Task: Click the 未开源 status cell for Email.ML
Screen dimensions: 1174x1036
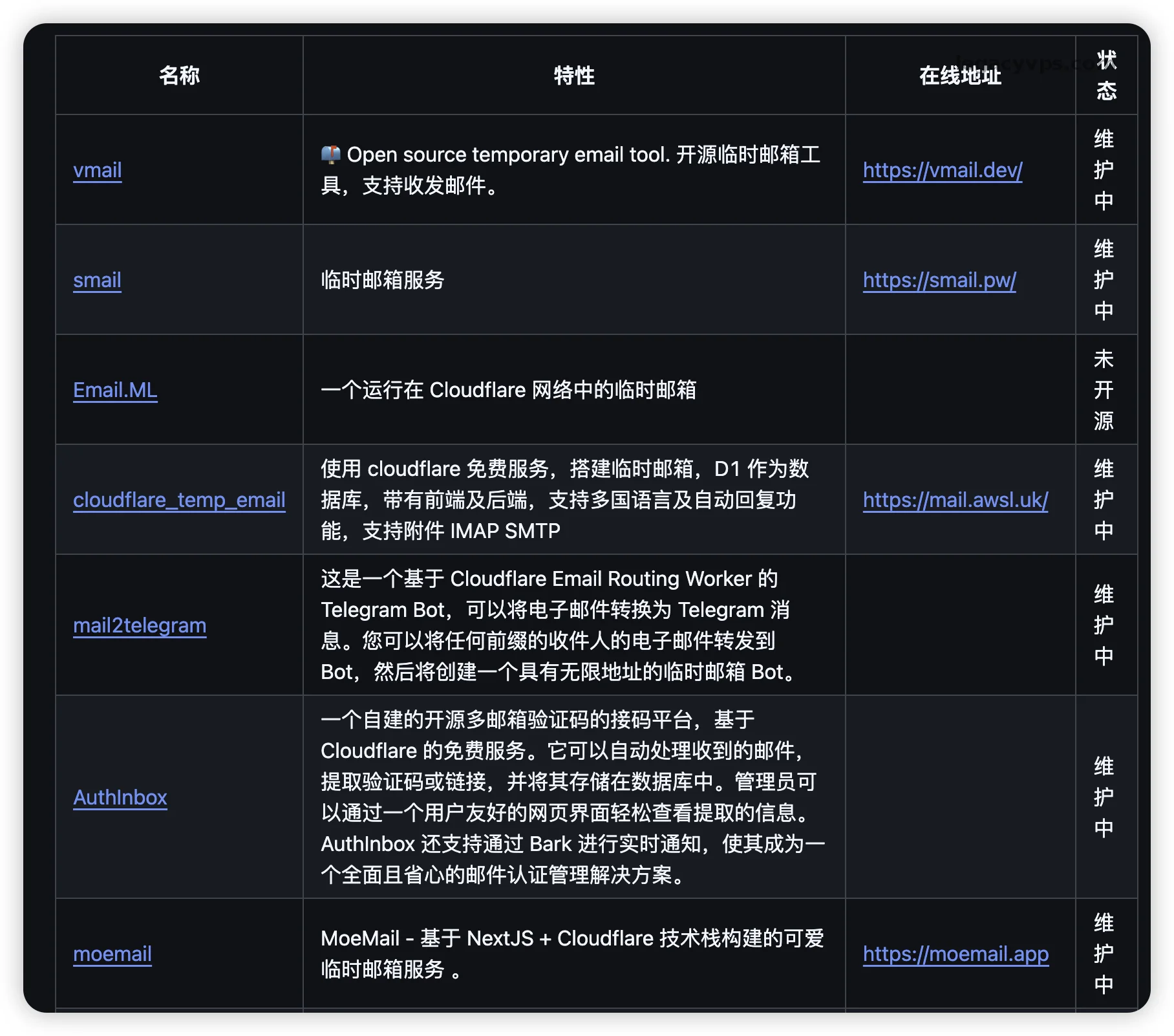Action: [1104, 390]
